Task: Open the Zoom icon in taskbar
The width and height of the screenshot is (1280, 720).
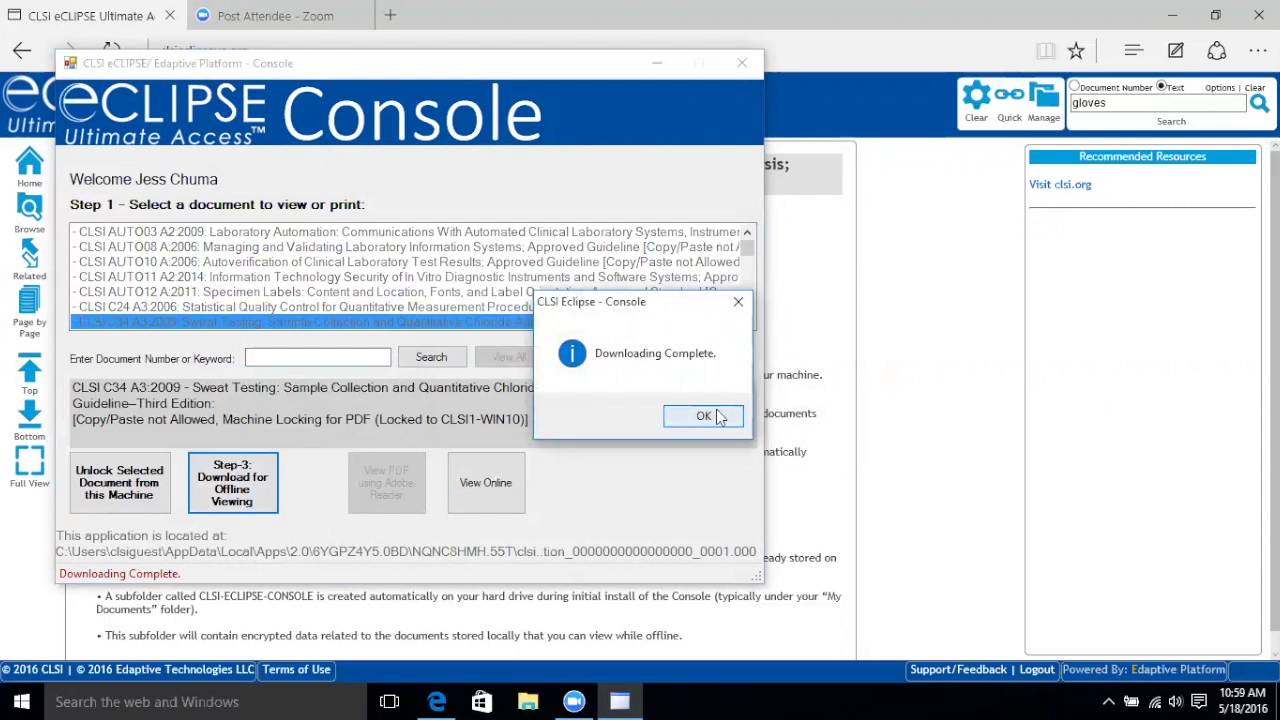Action: 574,702
